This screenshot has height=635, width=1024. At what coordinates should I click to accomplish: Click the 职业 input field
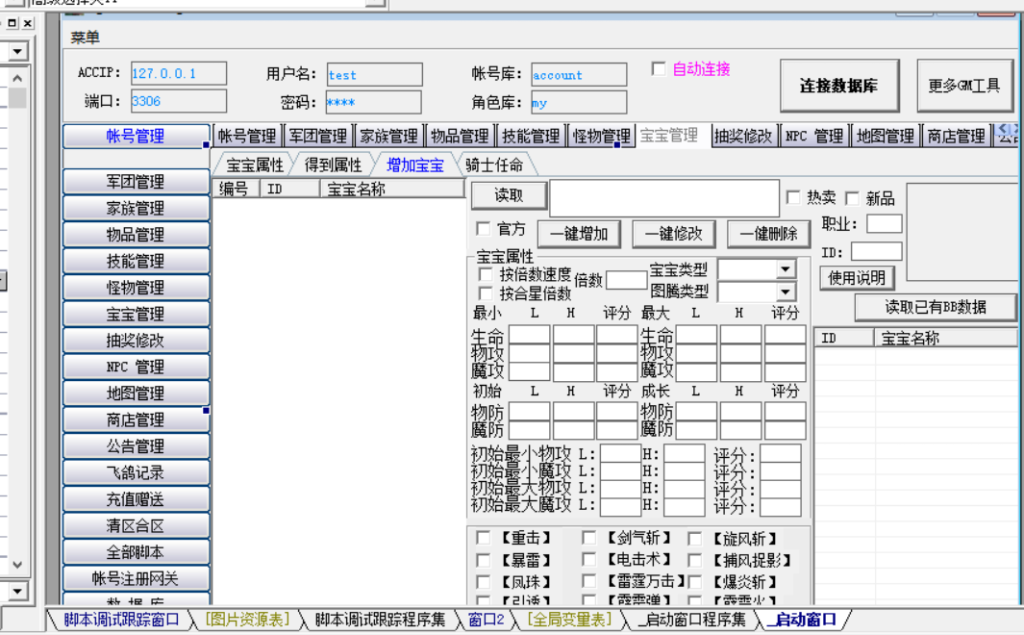pyautogui.click(x=884, y=224)
